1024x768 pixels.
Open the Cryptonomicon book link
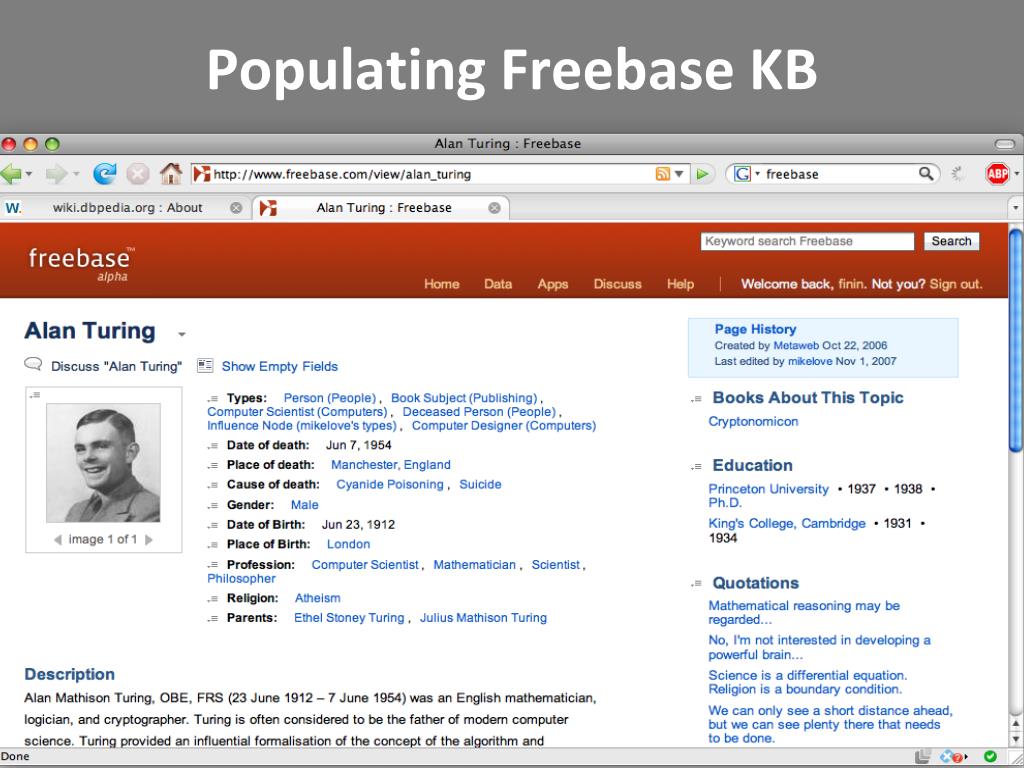click(753, 422)
